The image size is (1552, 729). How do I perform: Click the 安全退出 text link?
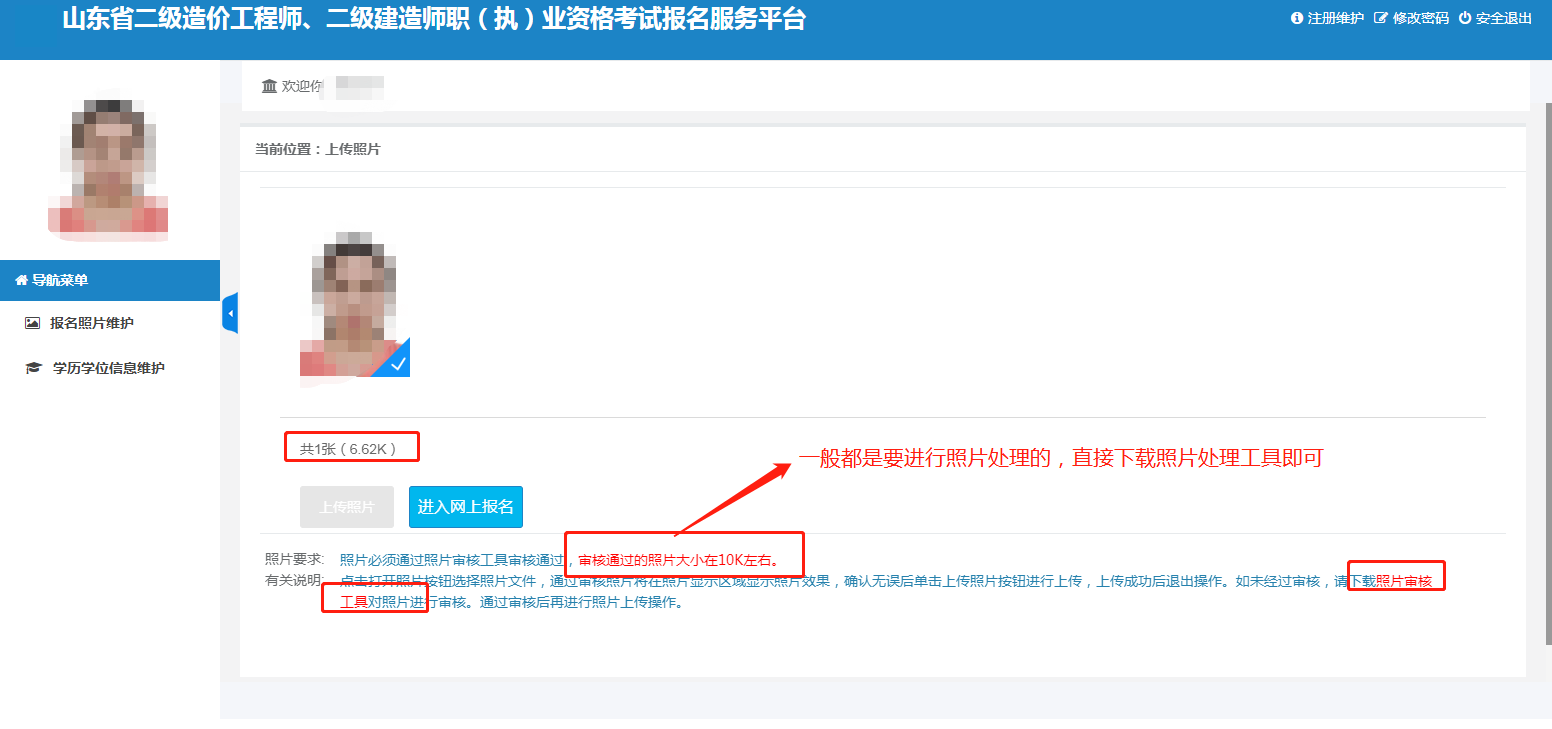(x=1503, y=18)
